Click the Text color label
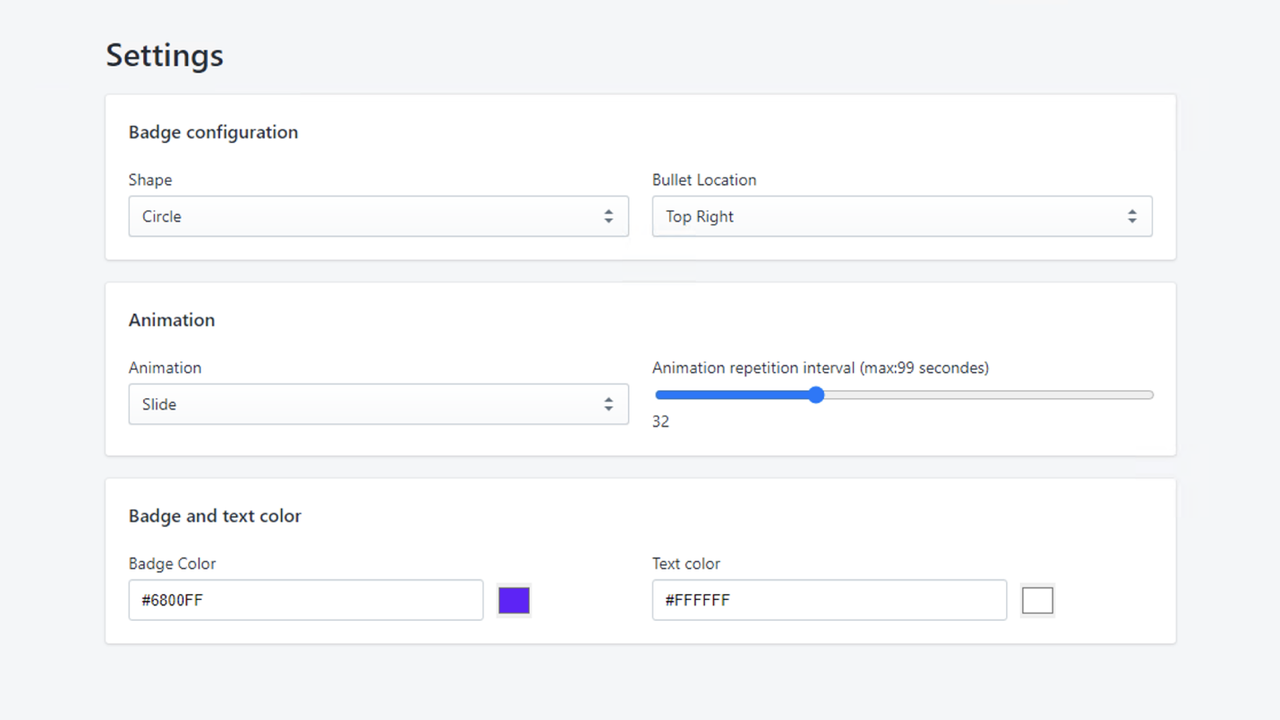The height and width of the screenshot is (720, 1280). point(686,564)
